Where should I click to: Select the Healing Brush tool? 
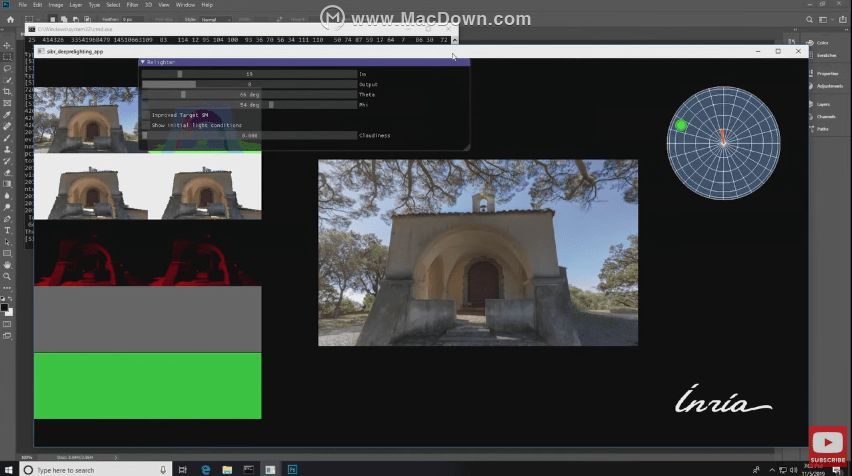(x=7, y=126)
